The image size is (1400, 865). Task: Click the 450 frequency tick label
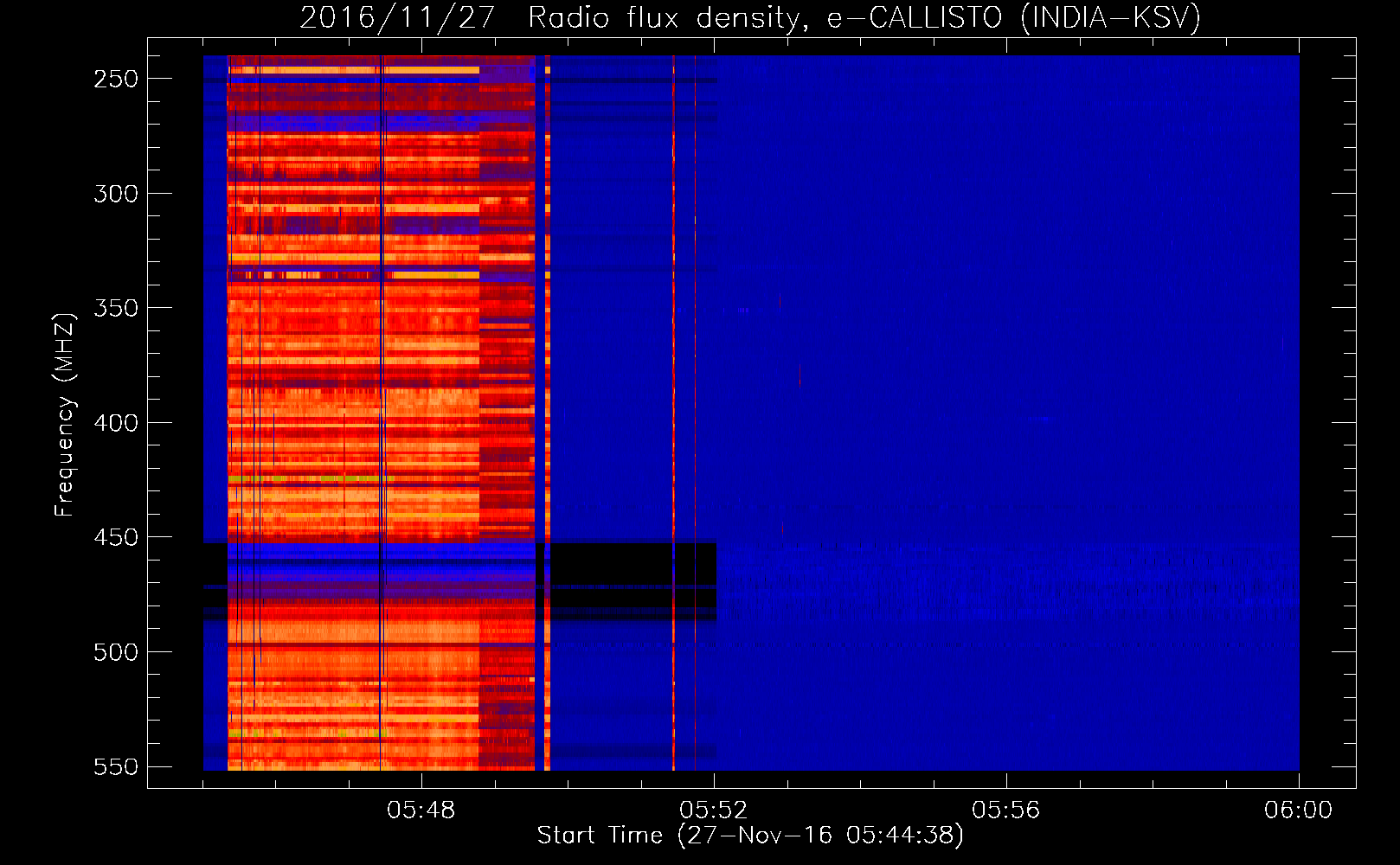(x=116, y=537)
